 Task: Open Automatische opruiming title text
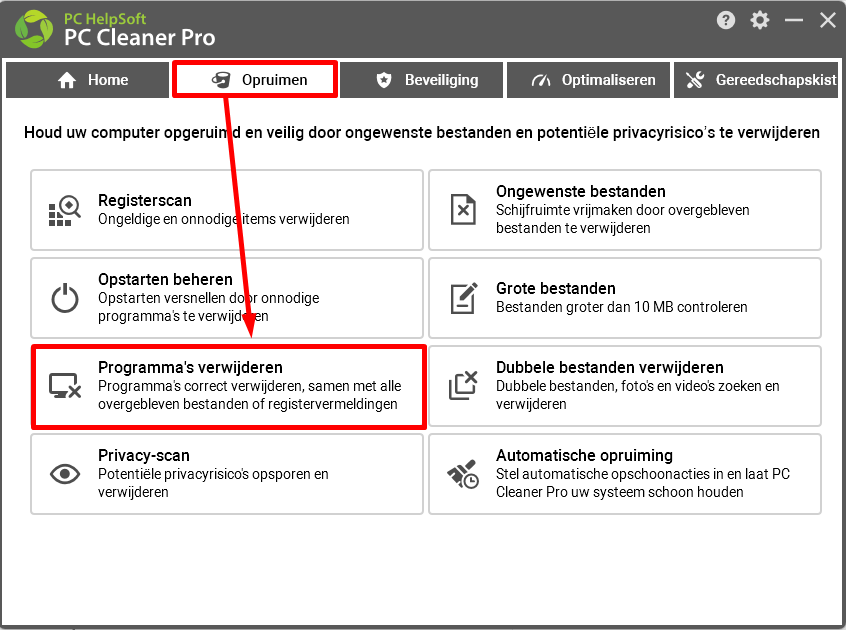(584, 456)
